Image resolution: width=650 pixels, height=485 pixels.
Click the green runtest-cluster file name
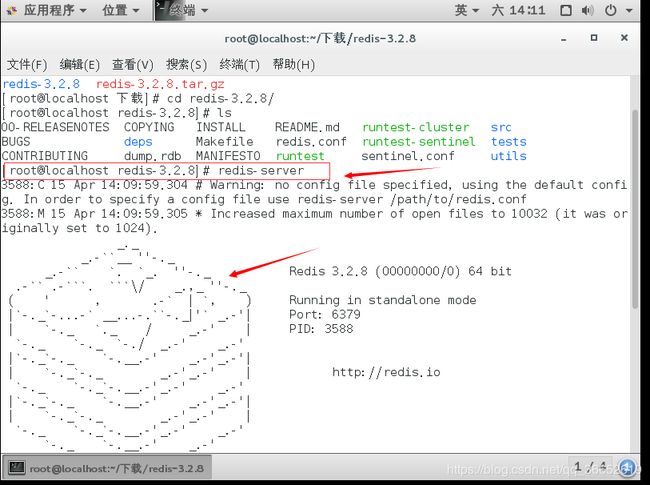[416, 127]
